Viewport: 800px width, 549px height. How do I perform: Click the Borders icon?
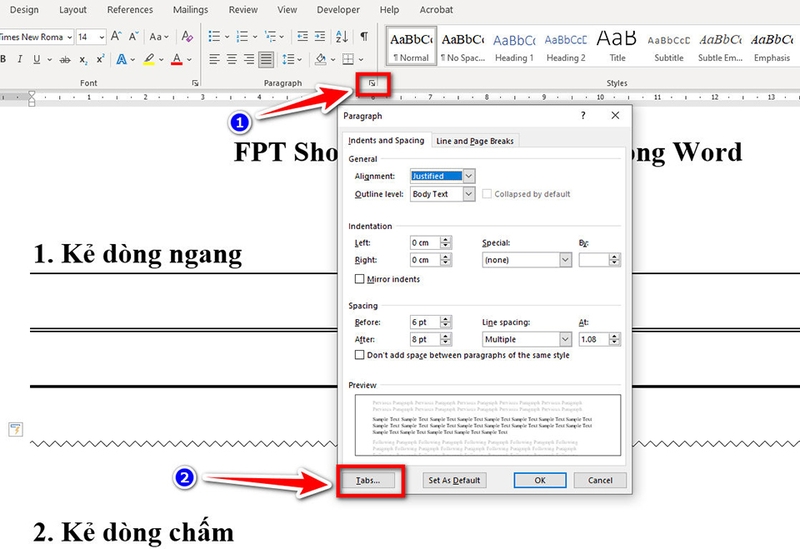[x=348, y=59]
